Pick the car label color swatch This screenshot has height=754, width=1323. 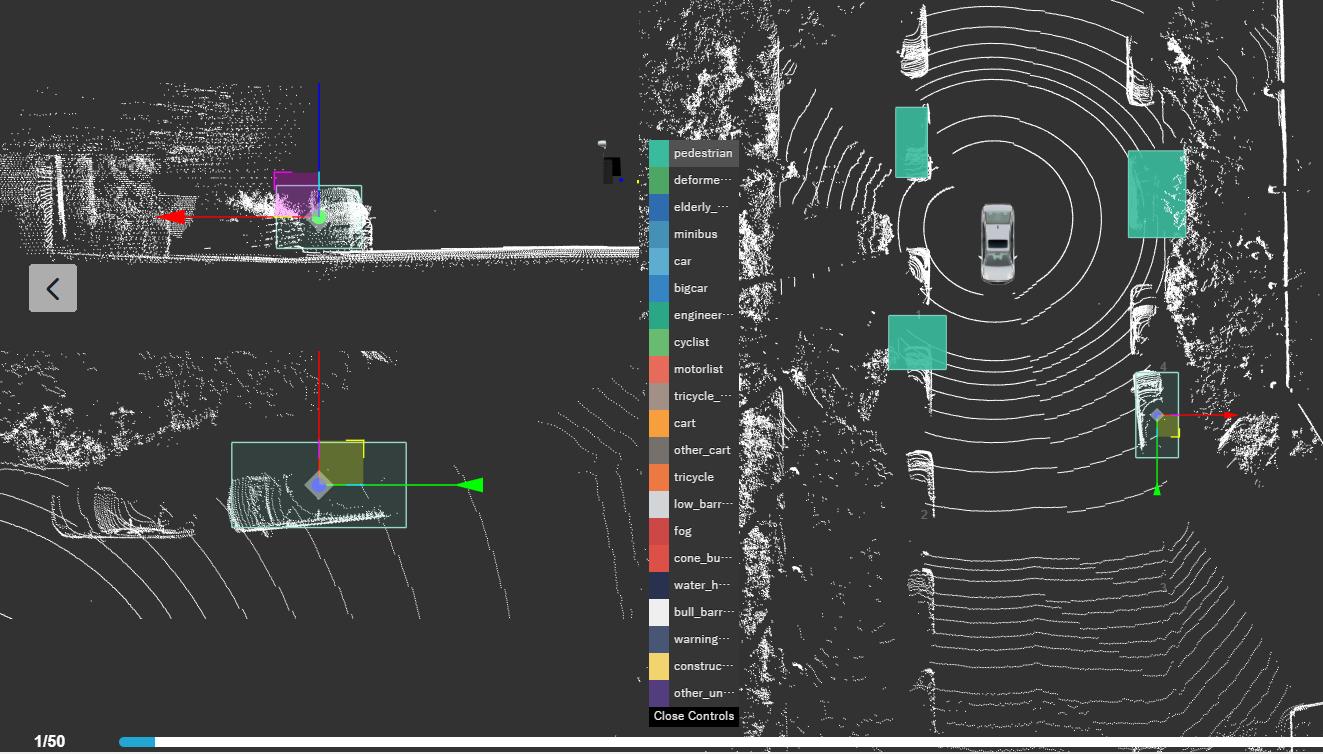659,261
